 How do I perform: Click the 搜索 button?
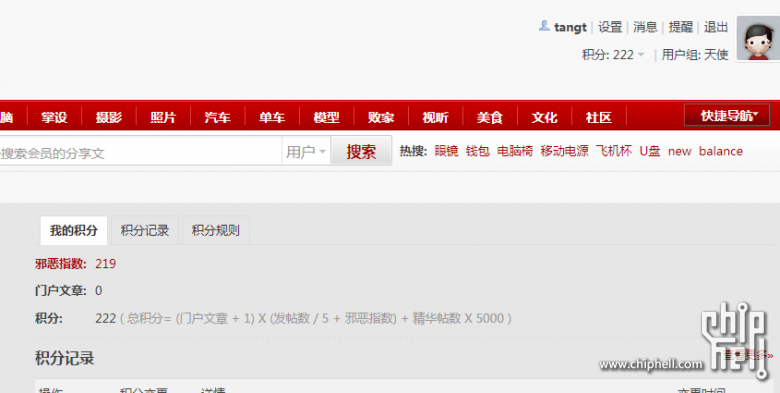pos(361,151)
